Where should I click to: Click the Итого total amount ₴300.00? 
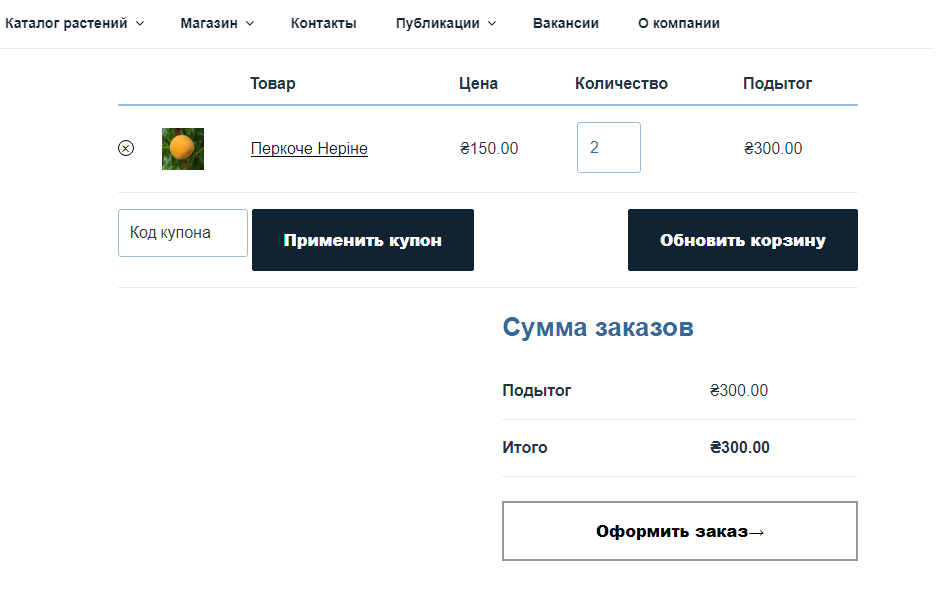tap(740, 447)
